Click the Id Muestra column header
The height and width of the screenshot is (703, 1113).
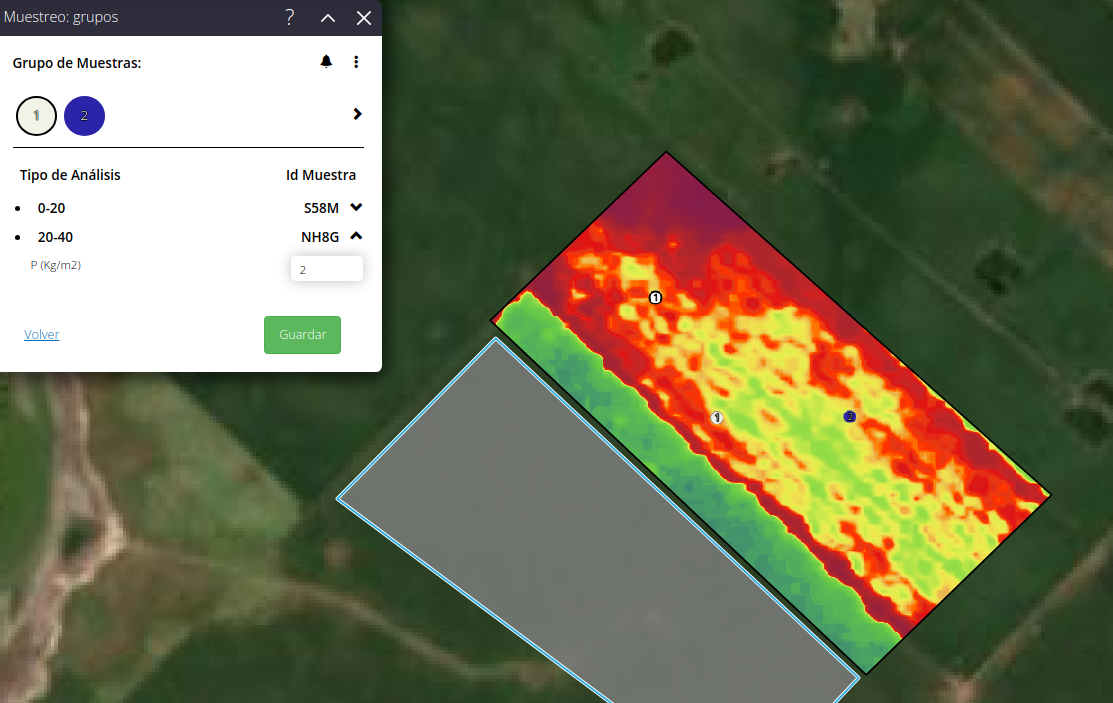coord(321,175)
